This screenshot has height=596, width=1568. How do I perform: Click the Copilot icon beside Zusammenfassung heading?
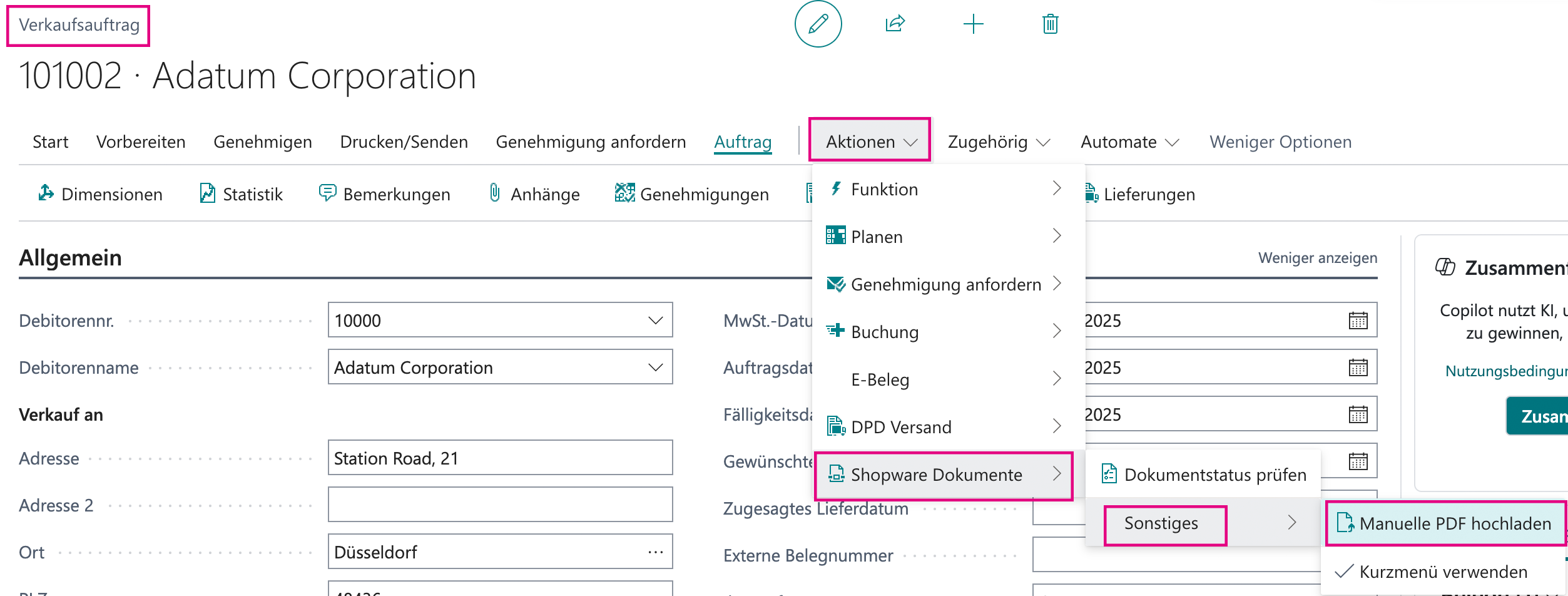click(1445, 267)
